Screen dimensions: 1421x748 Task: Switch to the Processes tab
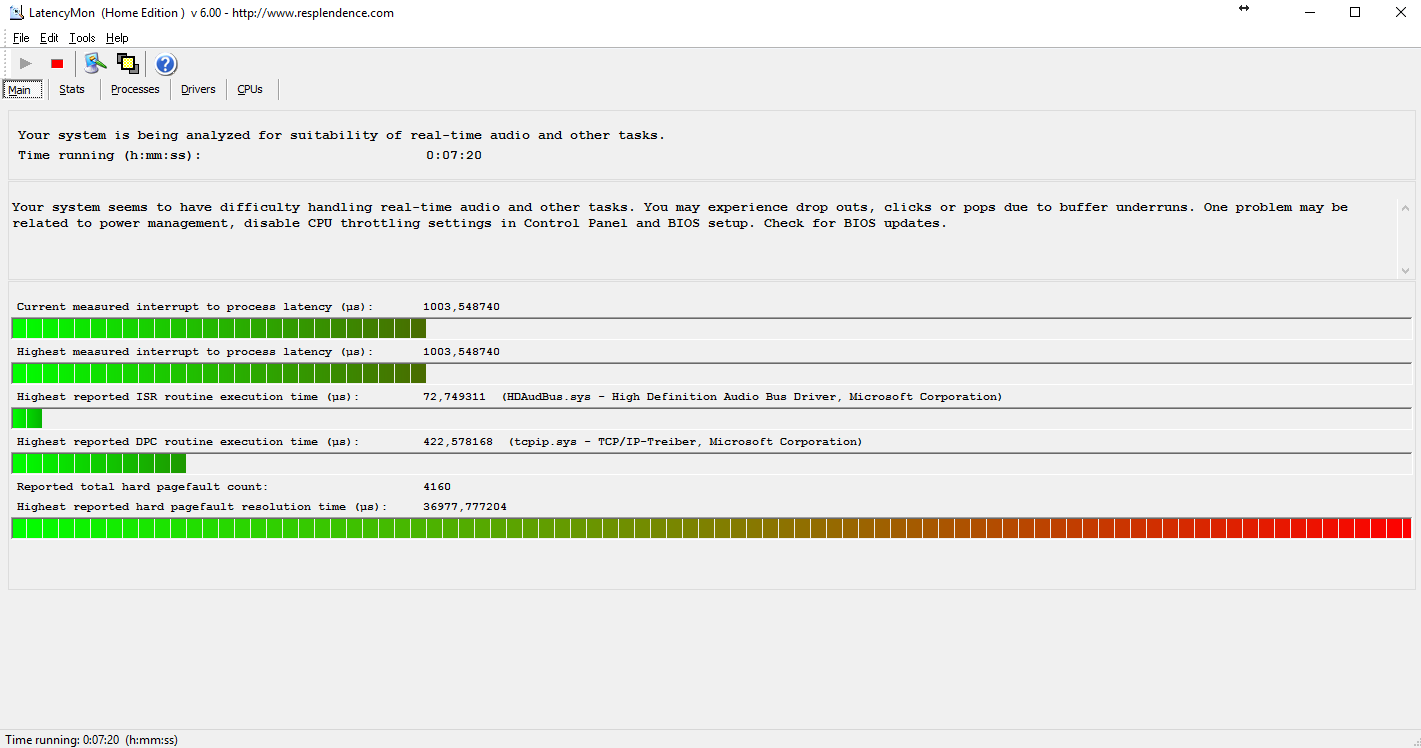[x=135, y=89]
